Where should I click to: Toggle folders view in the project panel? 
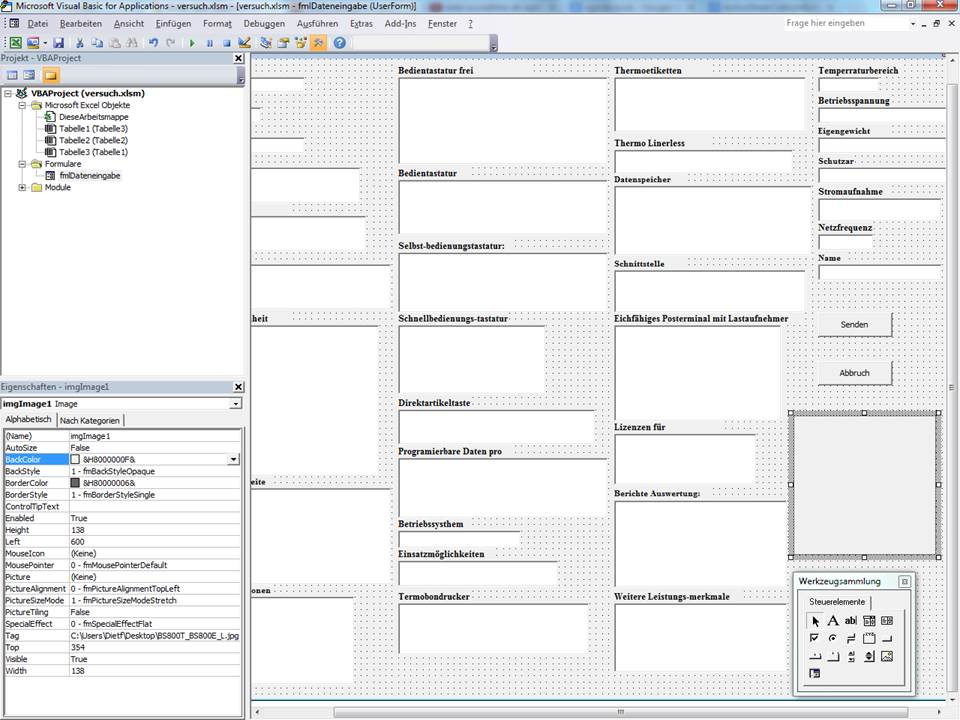(x=50, y=75)
